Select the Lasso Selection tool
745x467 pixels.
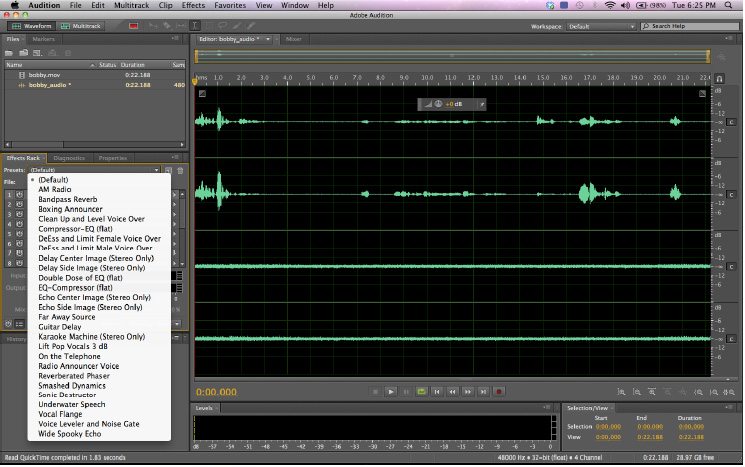(x=222, y=26)
